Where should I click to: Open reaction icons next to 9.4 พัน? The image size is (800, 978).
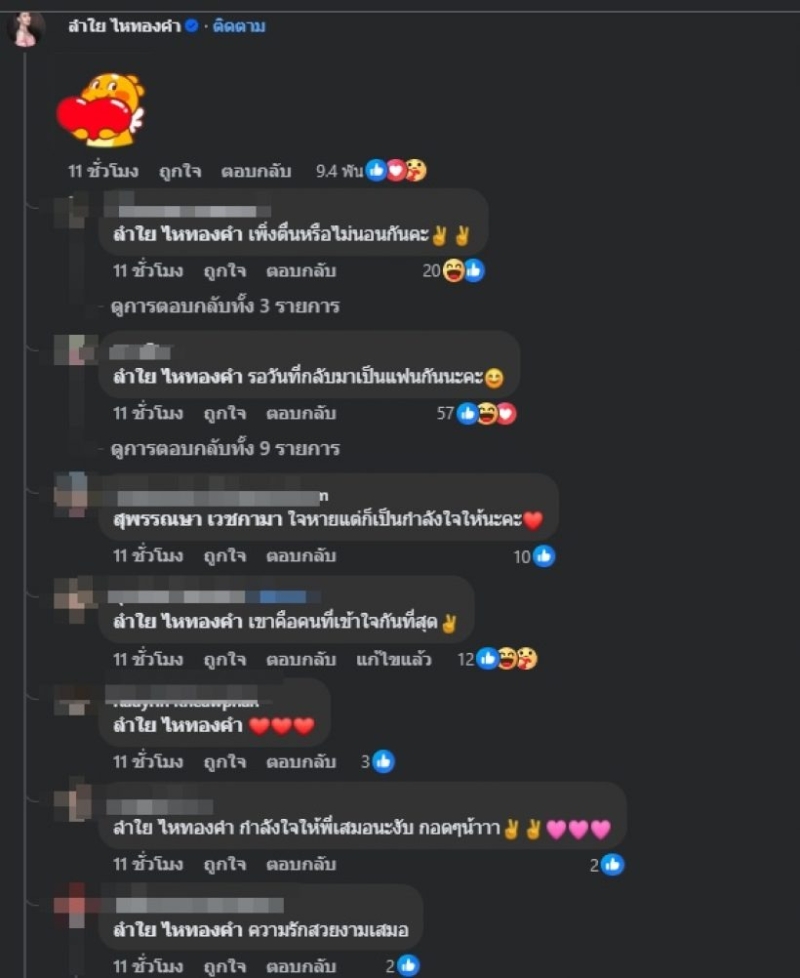396,170
